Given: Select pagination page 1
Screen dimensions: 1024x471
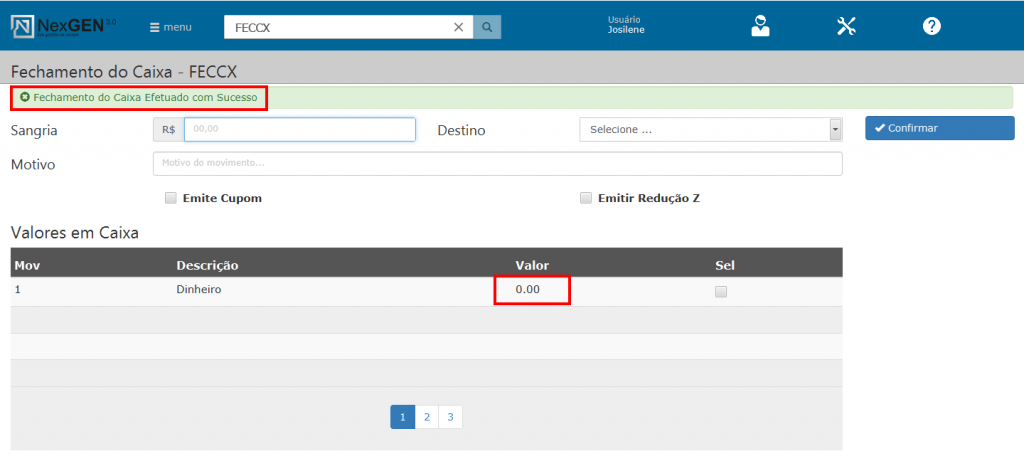Looking at the screenshot, I should coord(402,417).
